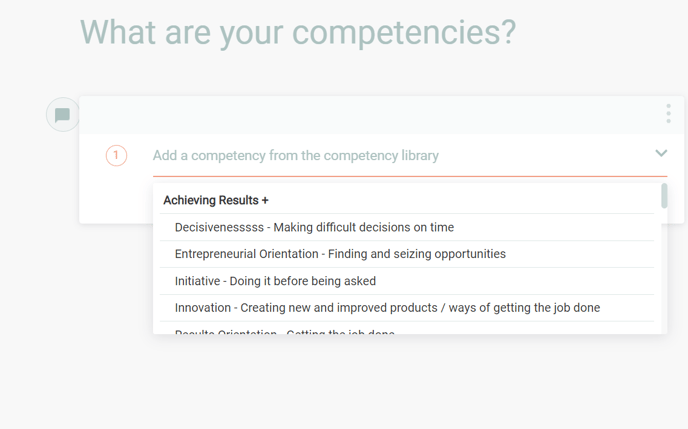Click the plus sign after Achieving Results

[265, 200]
